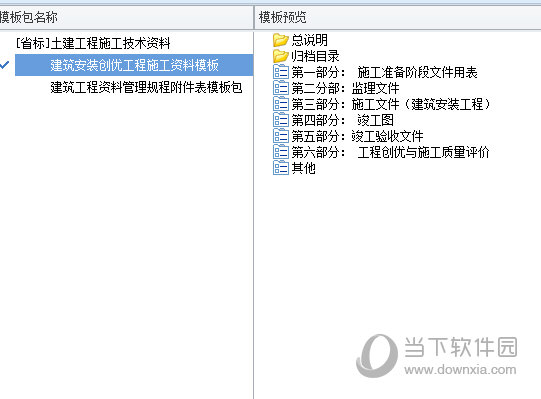This screenshot has width=541, height=399.
Task: Click the 总说明 folder icon
Action: click(x=281, y=40)
